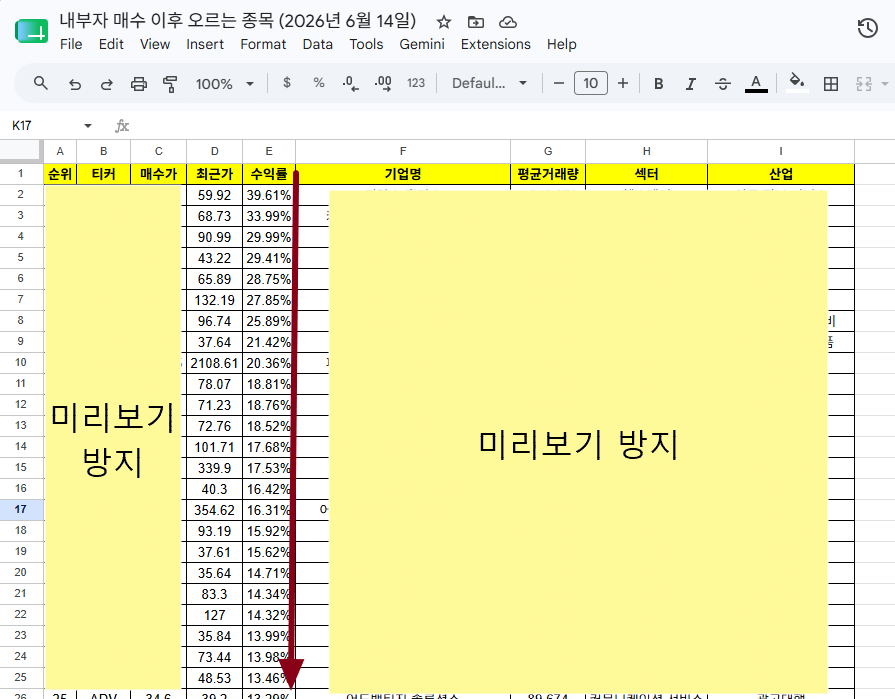The image size is (895, 699).
Task: Open text color picker
Action: (x=756, y=84)
